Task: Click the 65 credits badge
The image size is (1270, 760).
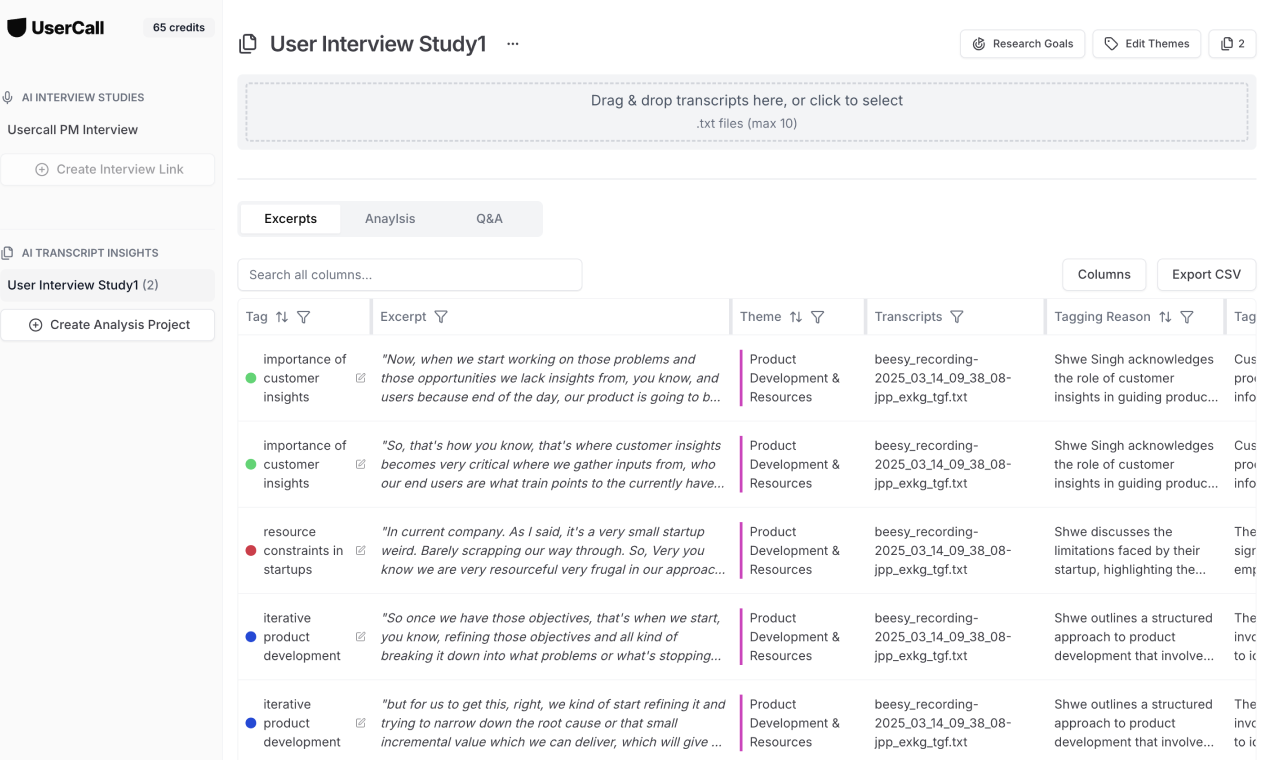Action: tap(179, 28)
